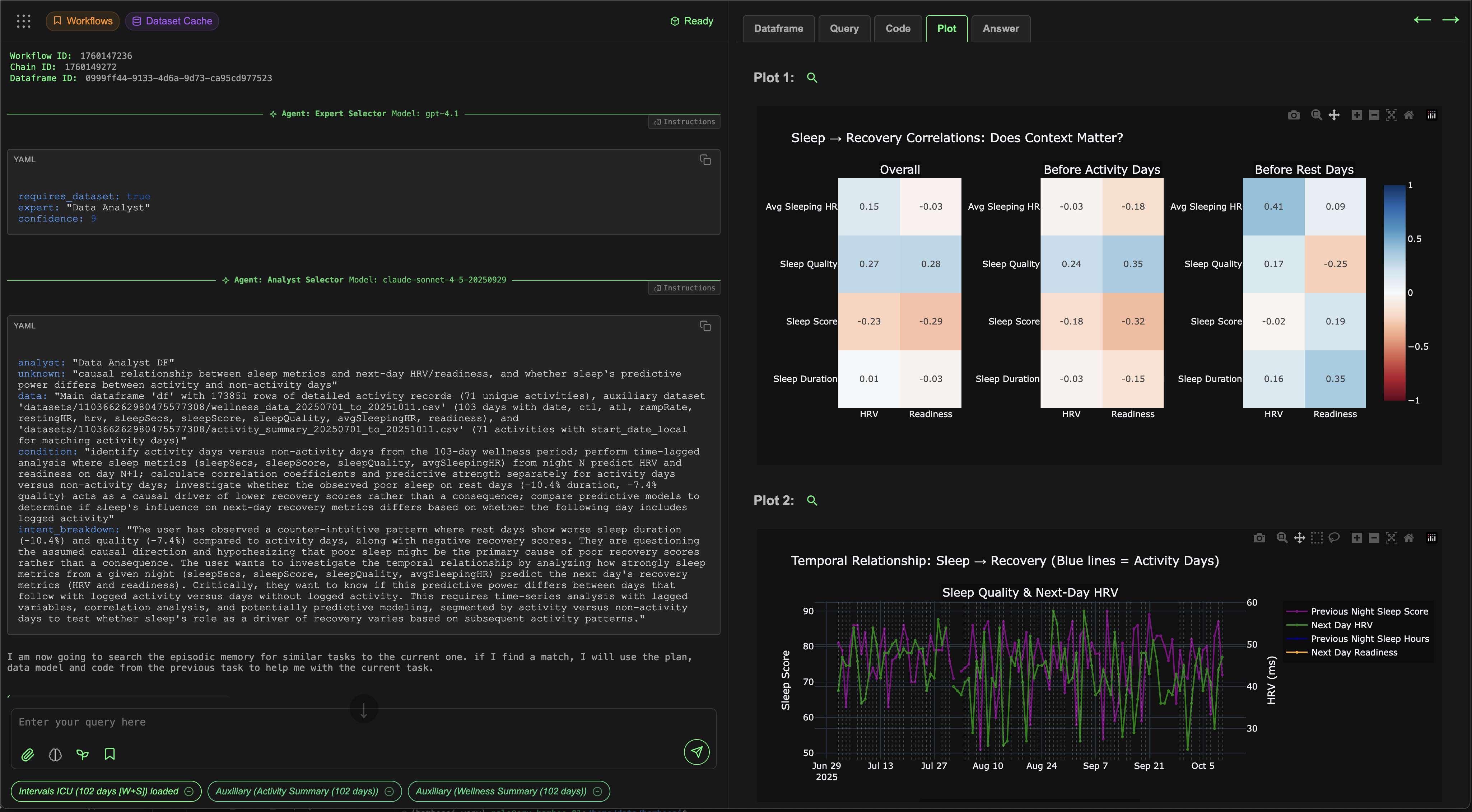This screenshot has height=812, width=1472.
Task: Remove Auxiliary Wellness Summary dataset chip
Action: tap(597, 792)
